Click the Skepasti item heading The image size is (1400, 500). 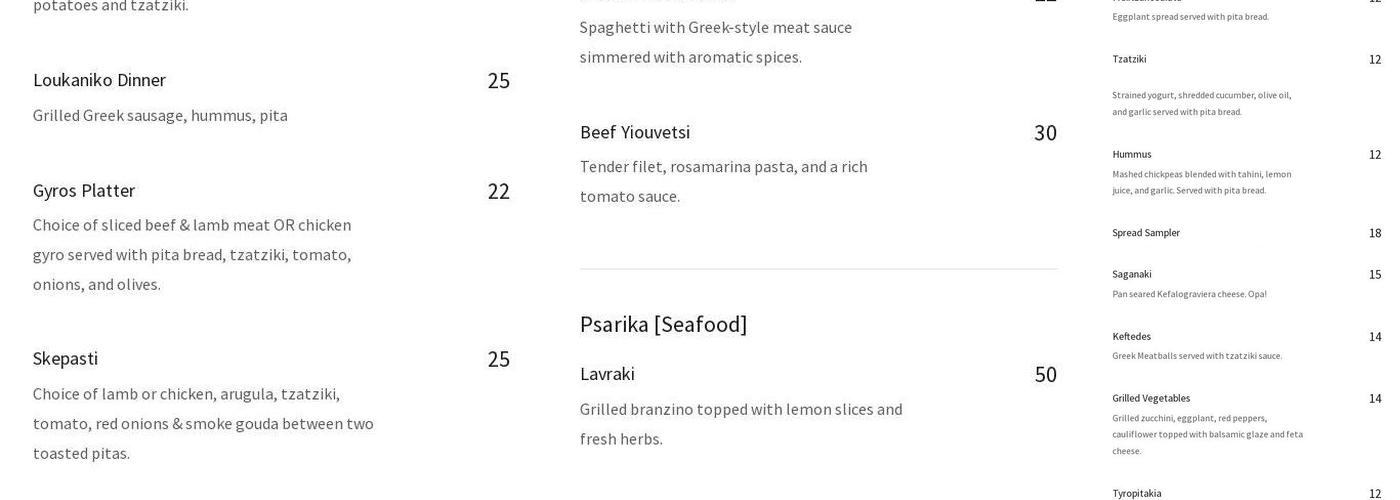tap(65, 359)
